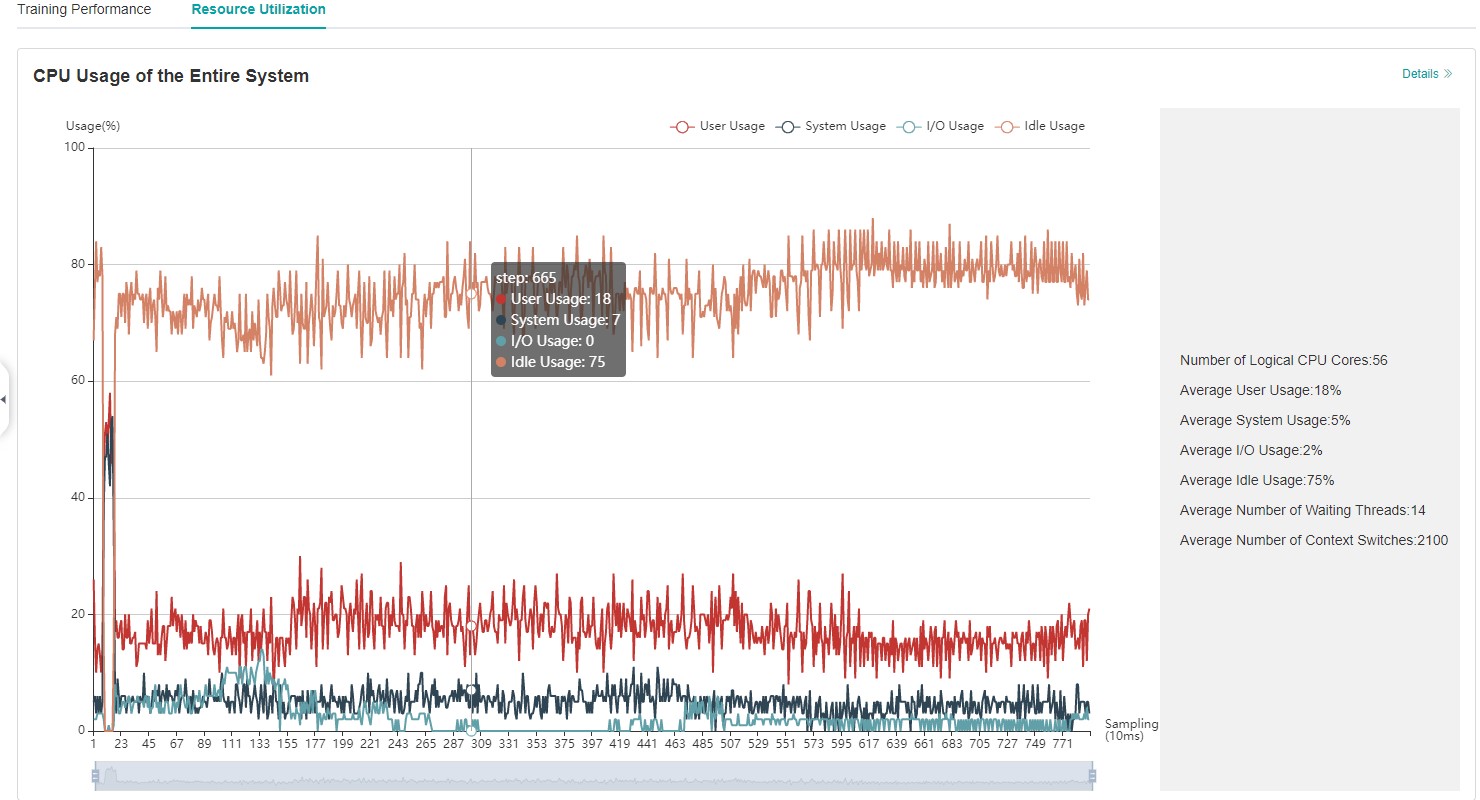Toggle the User Usage series in legend
Image resolution: width=1480 pixels, height=800 pixels.
718,127
